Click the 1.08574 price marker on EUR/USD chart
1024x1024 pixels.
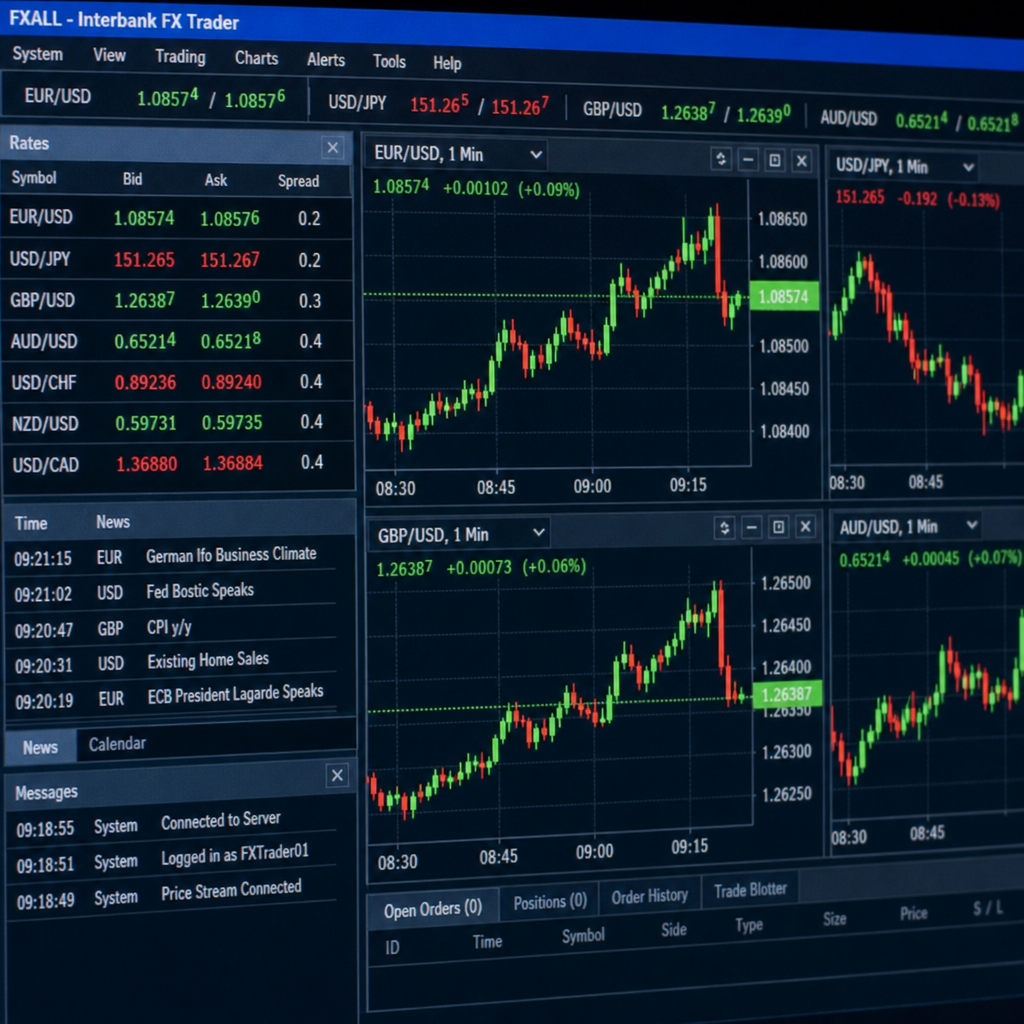point(784,296)
